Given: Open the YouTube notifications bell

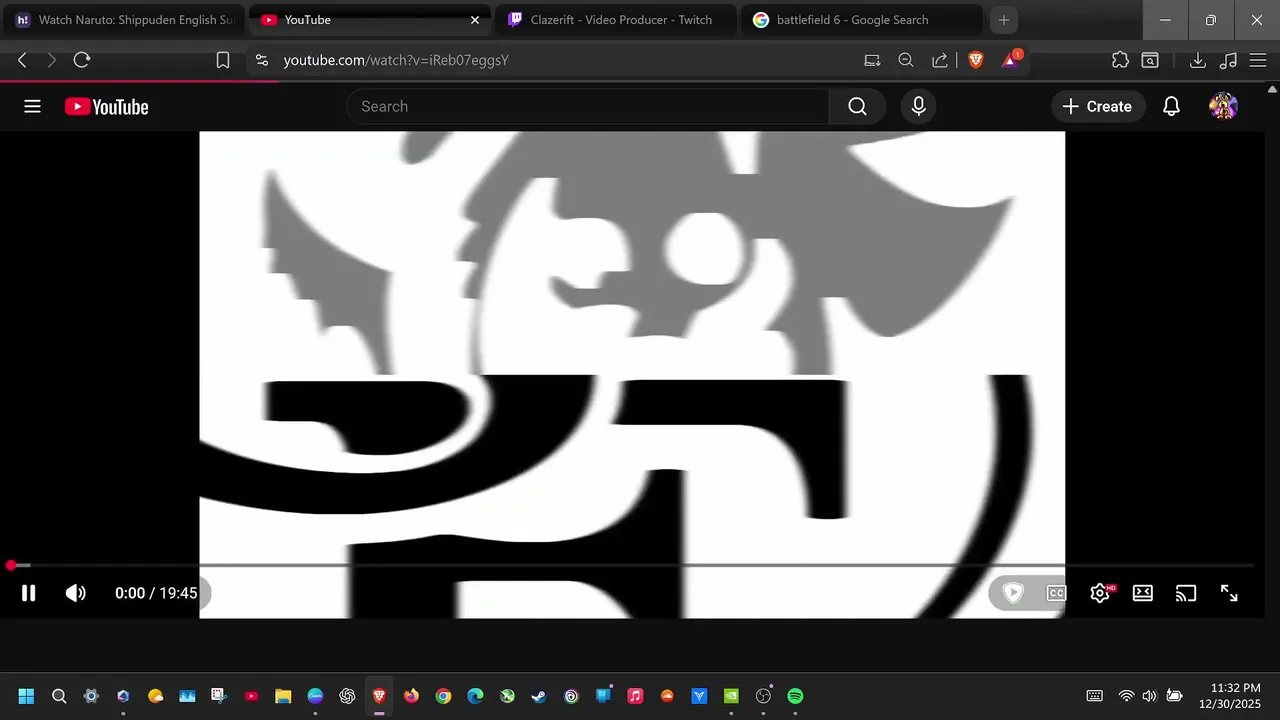Looking at the screenshot, I should [1172, 106].
